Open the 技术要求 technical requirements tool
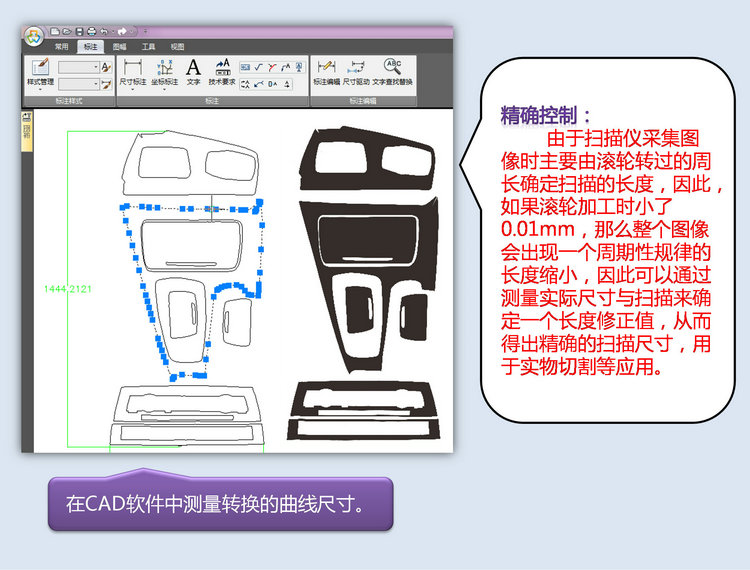Image resolution: width=750 pixels, height=570 pixels. 222,72
